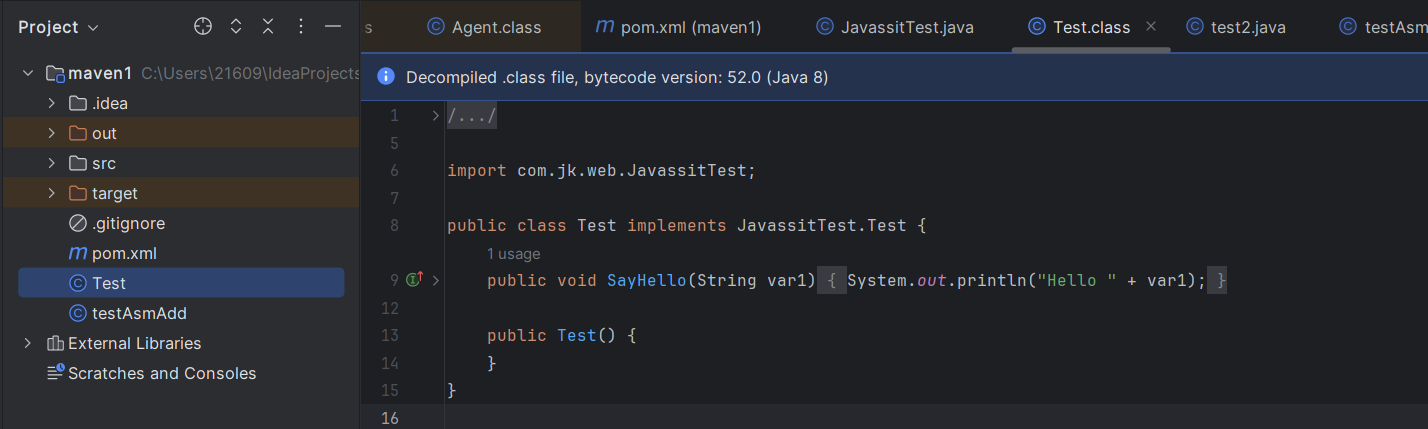The height and width of the screenshot is (429, 1428).
Task: Click 'println' in the SayHello body
Action: [992, 281]
